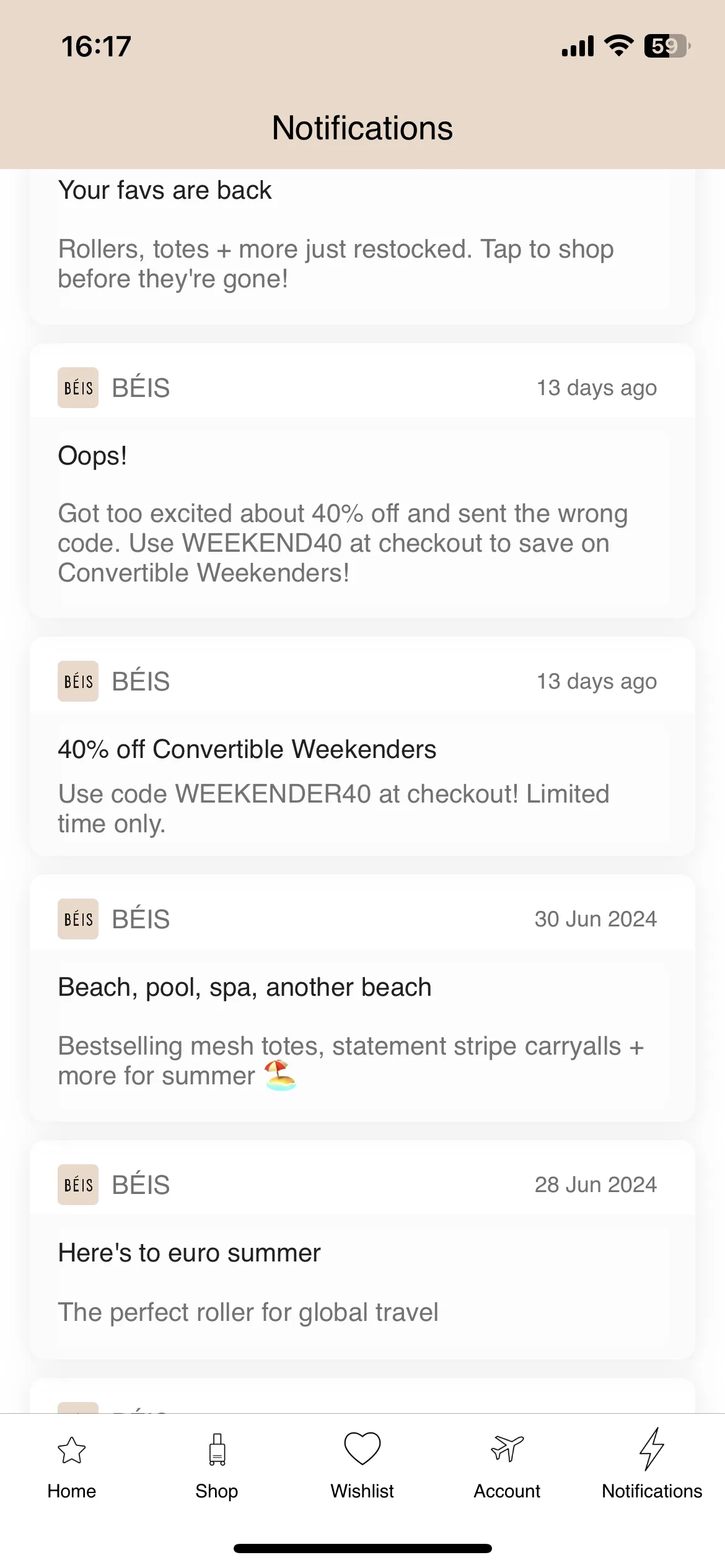725x1568 pixels.
Task: Open the 40% off Convertible Weekenders notification
Action: point(362,746)
